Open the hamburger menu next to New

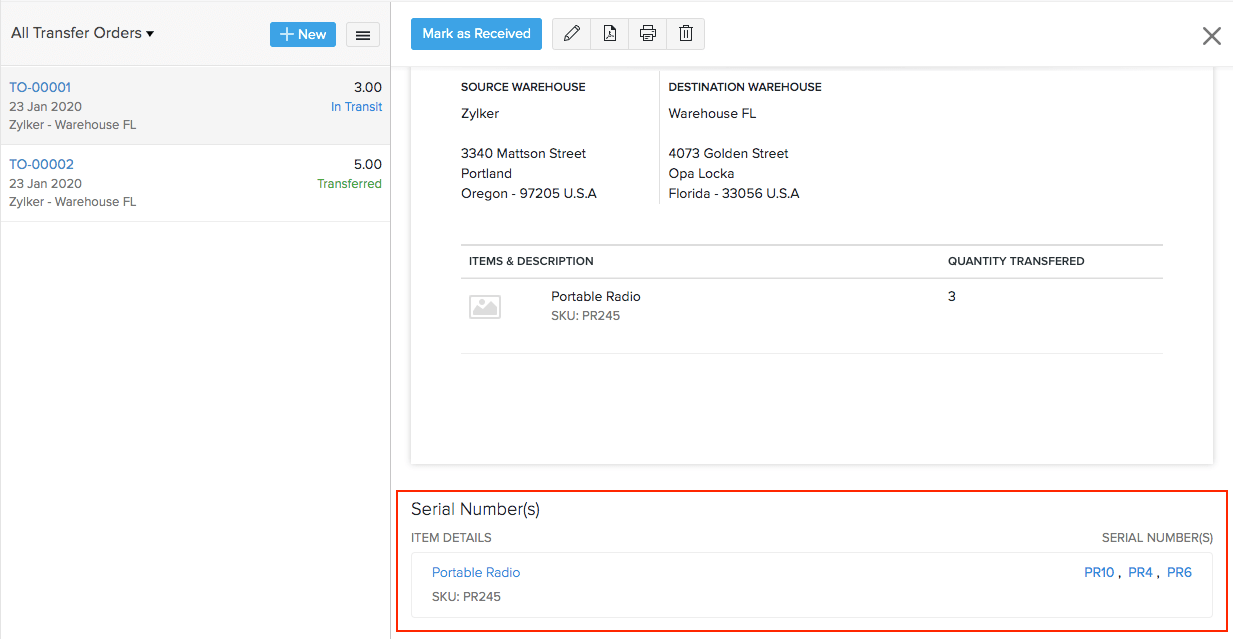click(x=362, y=34)
